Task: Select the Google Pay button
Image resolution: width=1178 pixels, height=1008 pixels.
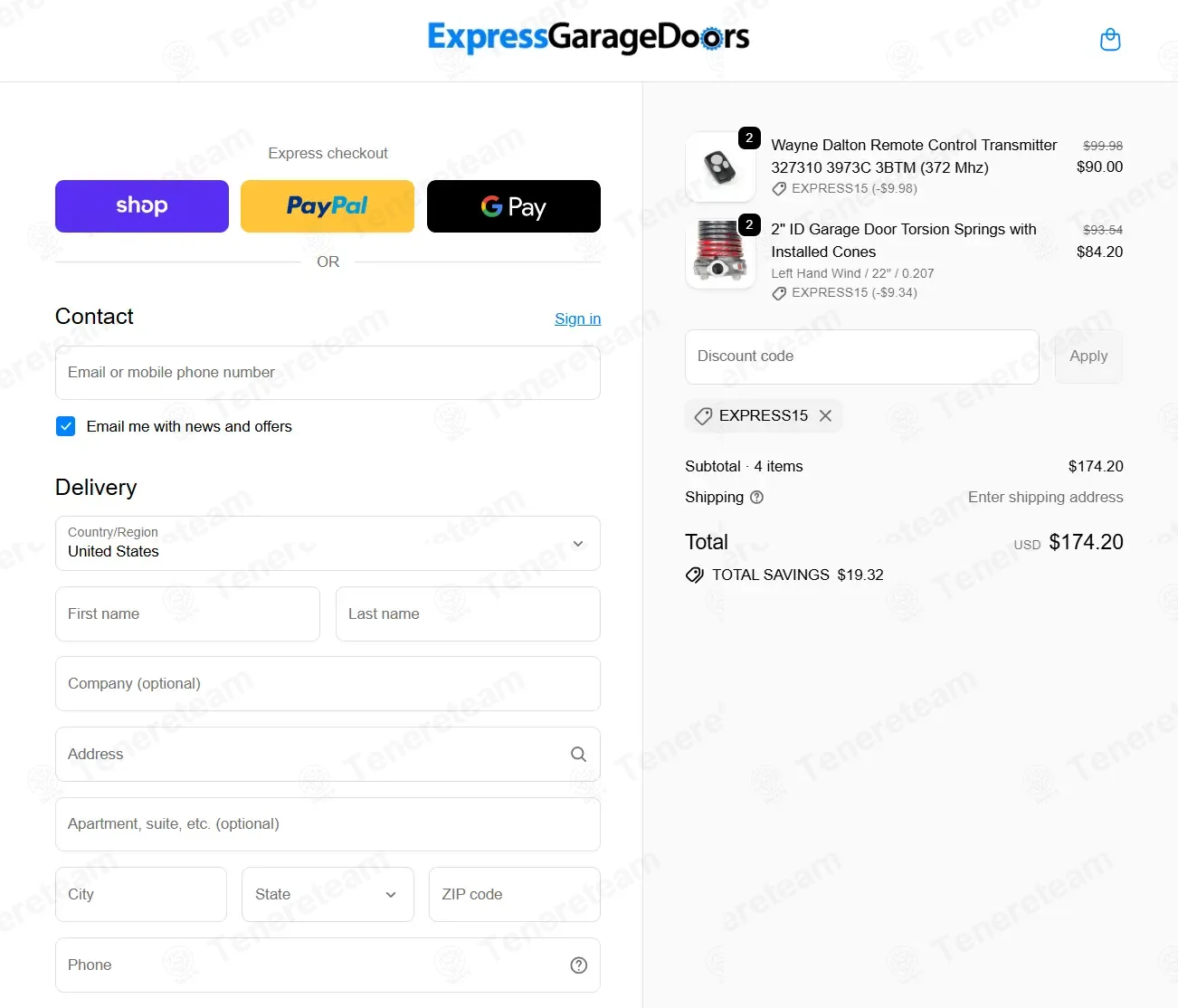Action: tap(513, 206)
